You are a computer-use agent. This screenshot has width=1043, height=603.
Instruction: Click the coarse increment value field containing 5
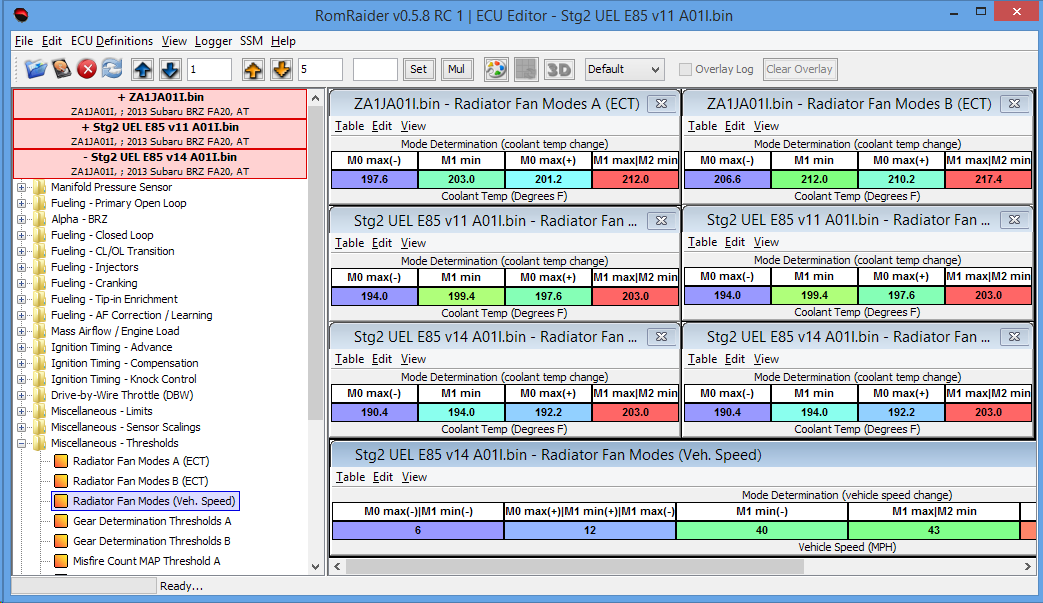pyautogui.click(x=320, y=69)
